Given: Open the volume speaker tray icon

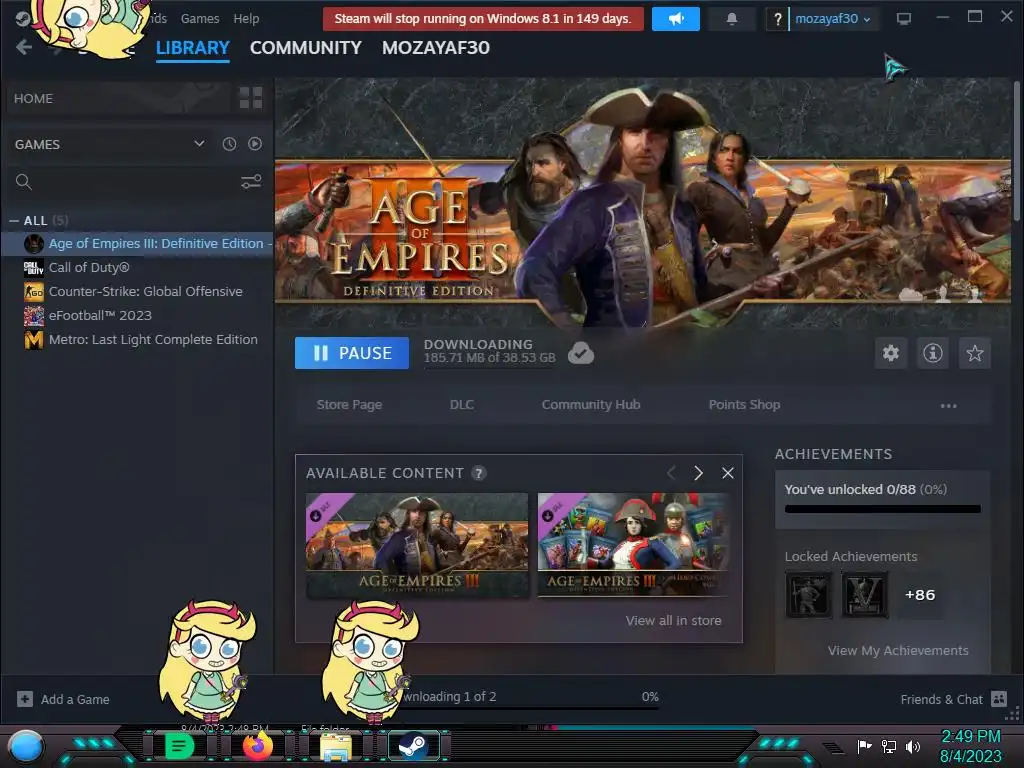Looking at the screenshot, I should pos(913,746).
